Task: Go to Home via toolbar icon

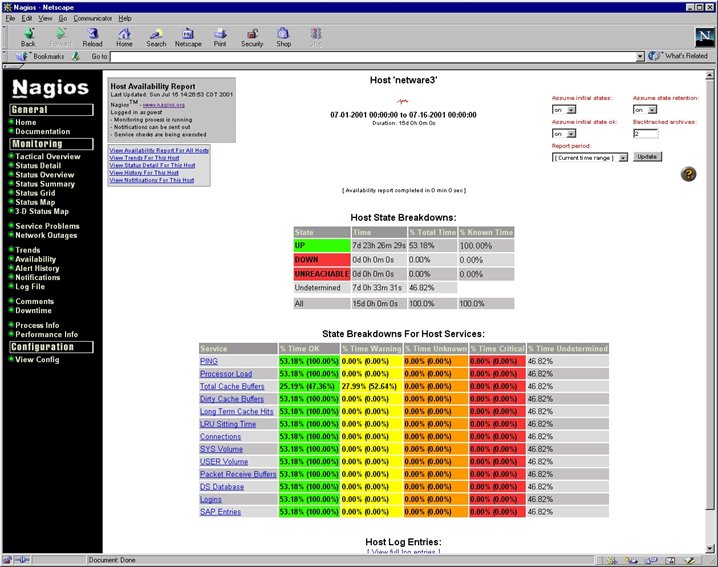Action: pos(124,37)
